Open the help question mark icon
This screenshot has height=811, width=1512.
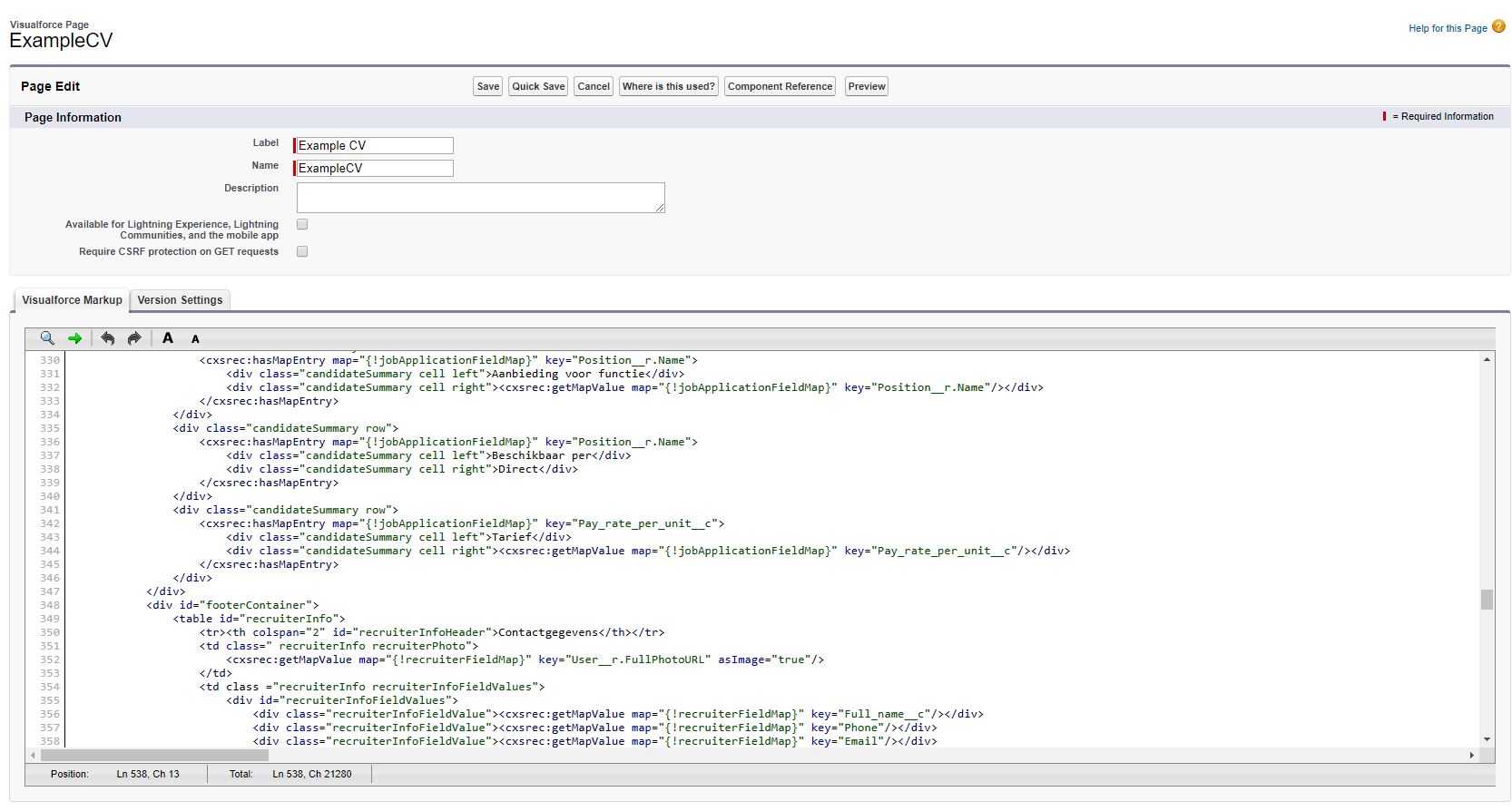(x=1498, y=26)
